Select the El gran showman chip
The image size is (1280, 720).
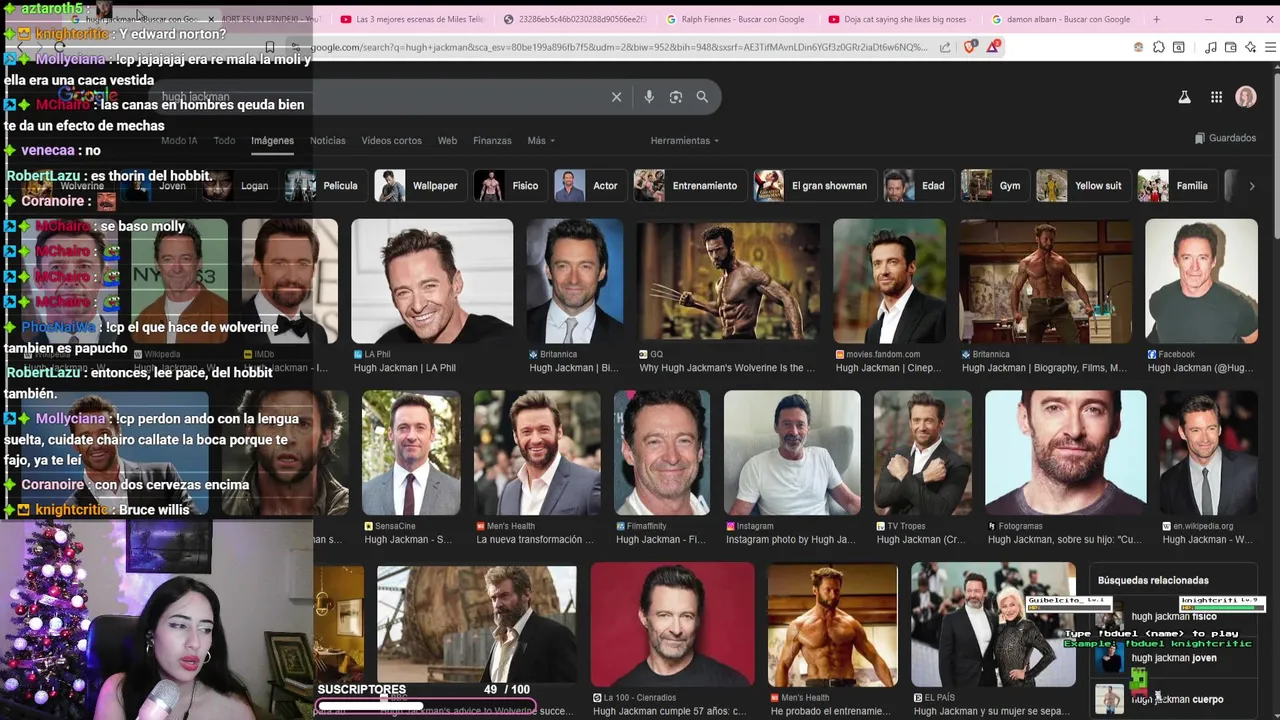point(814,186)
